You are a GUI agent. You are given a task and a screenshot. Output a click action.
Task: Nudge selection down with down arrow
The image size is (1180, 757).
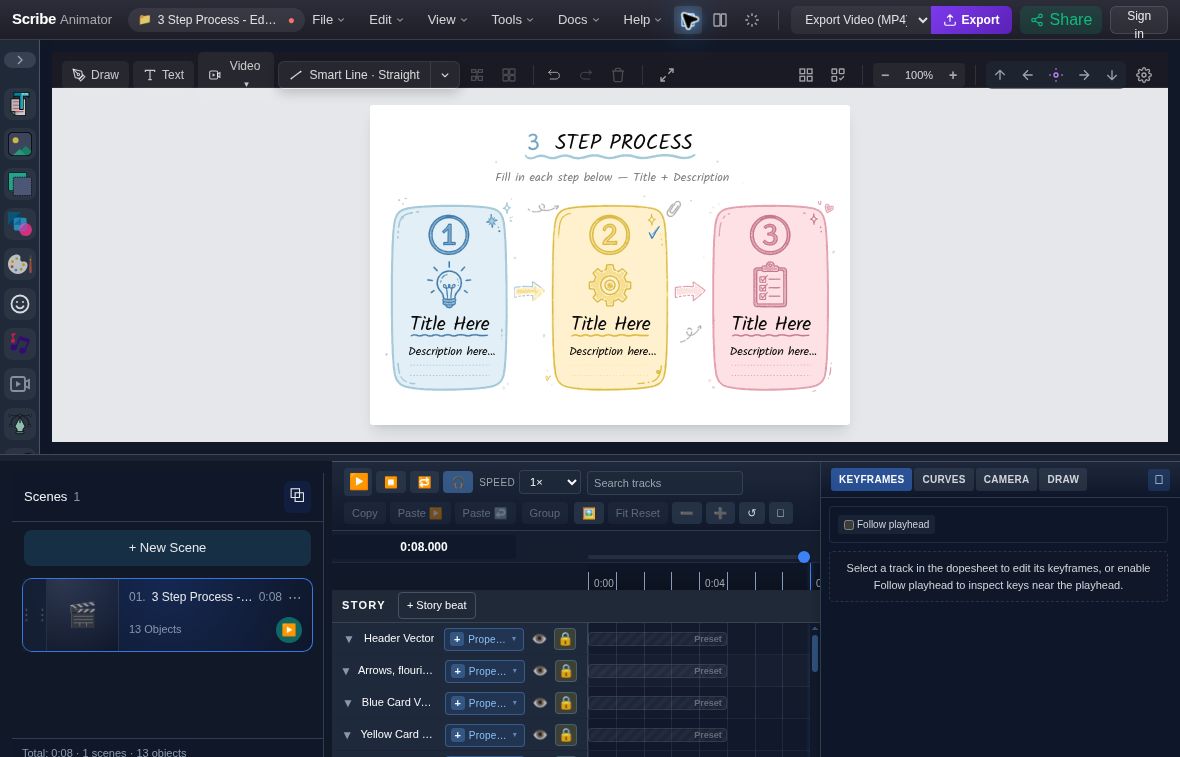click(1112, 74)
